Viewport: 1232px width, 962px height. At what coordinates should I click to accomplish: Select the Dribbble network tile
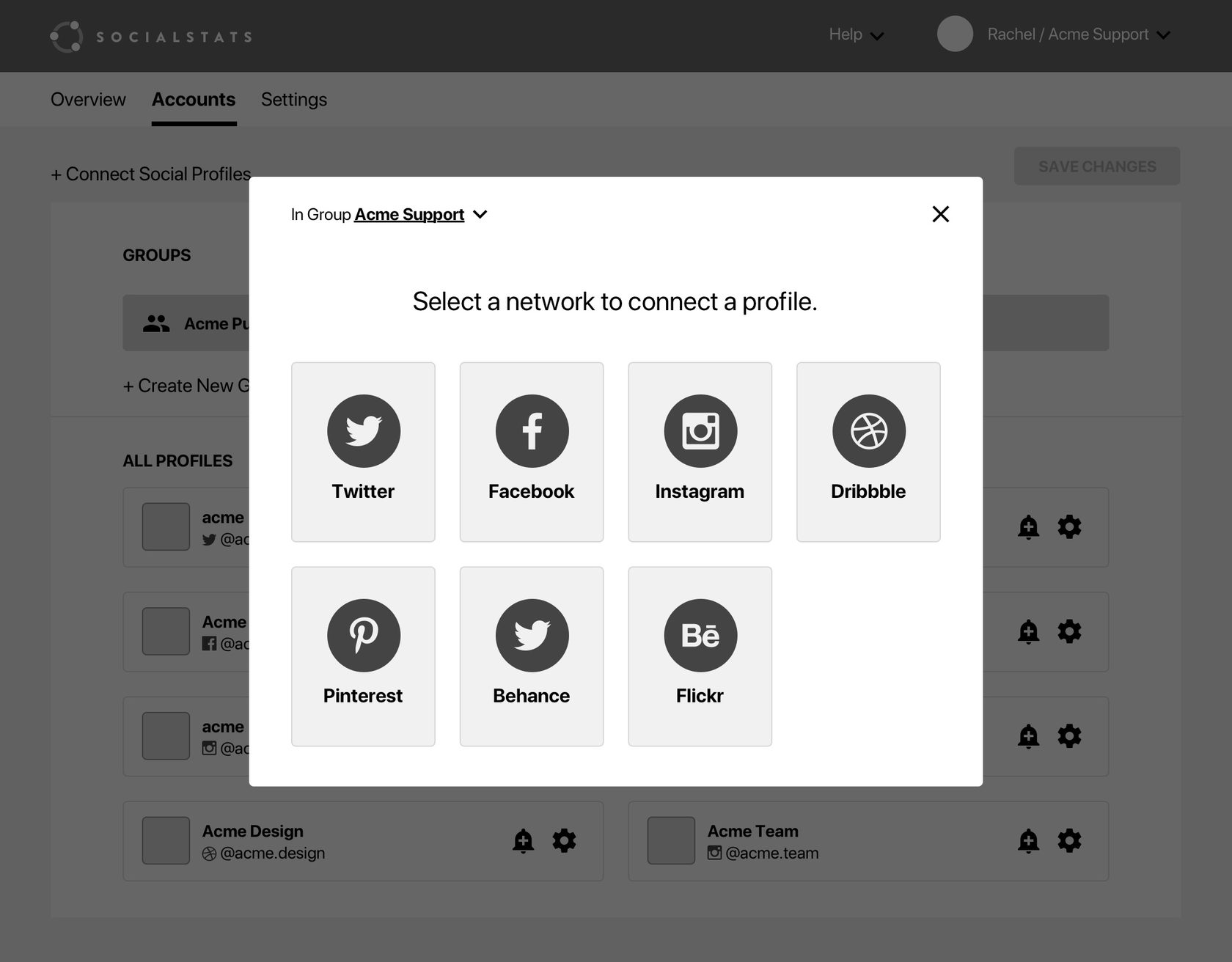[x=868, y=452]
